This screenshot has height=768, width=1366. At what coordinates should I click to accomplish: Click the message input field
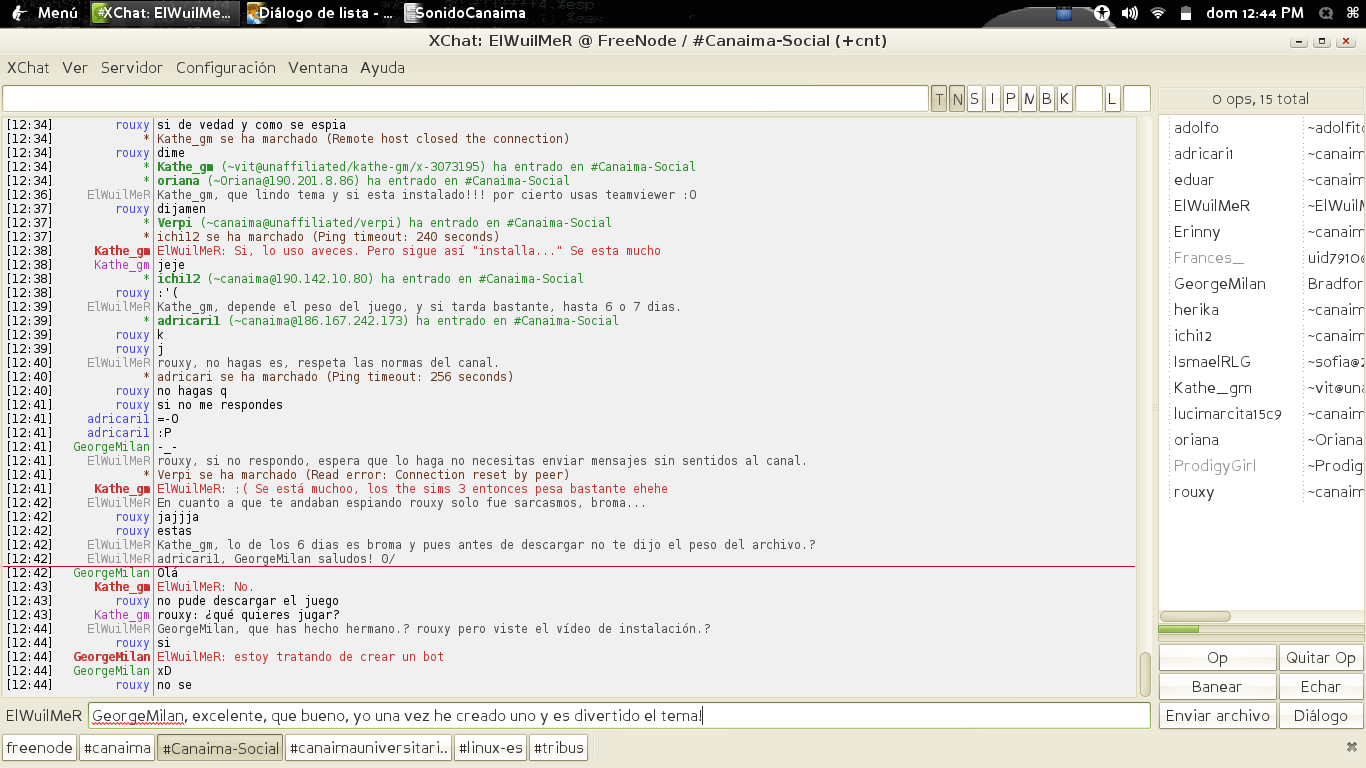(x=619, y=716)
